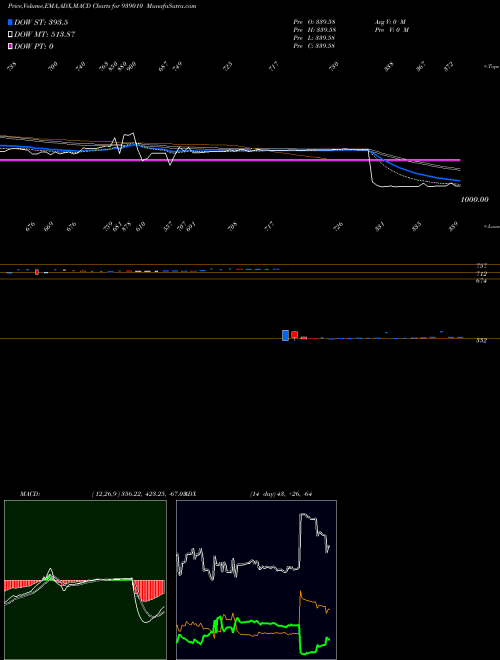Click the 712 price level label
500x660 pixels.
click(481, 274)
